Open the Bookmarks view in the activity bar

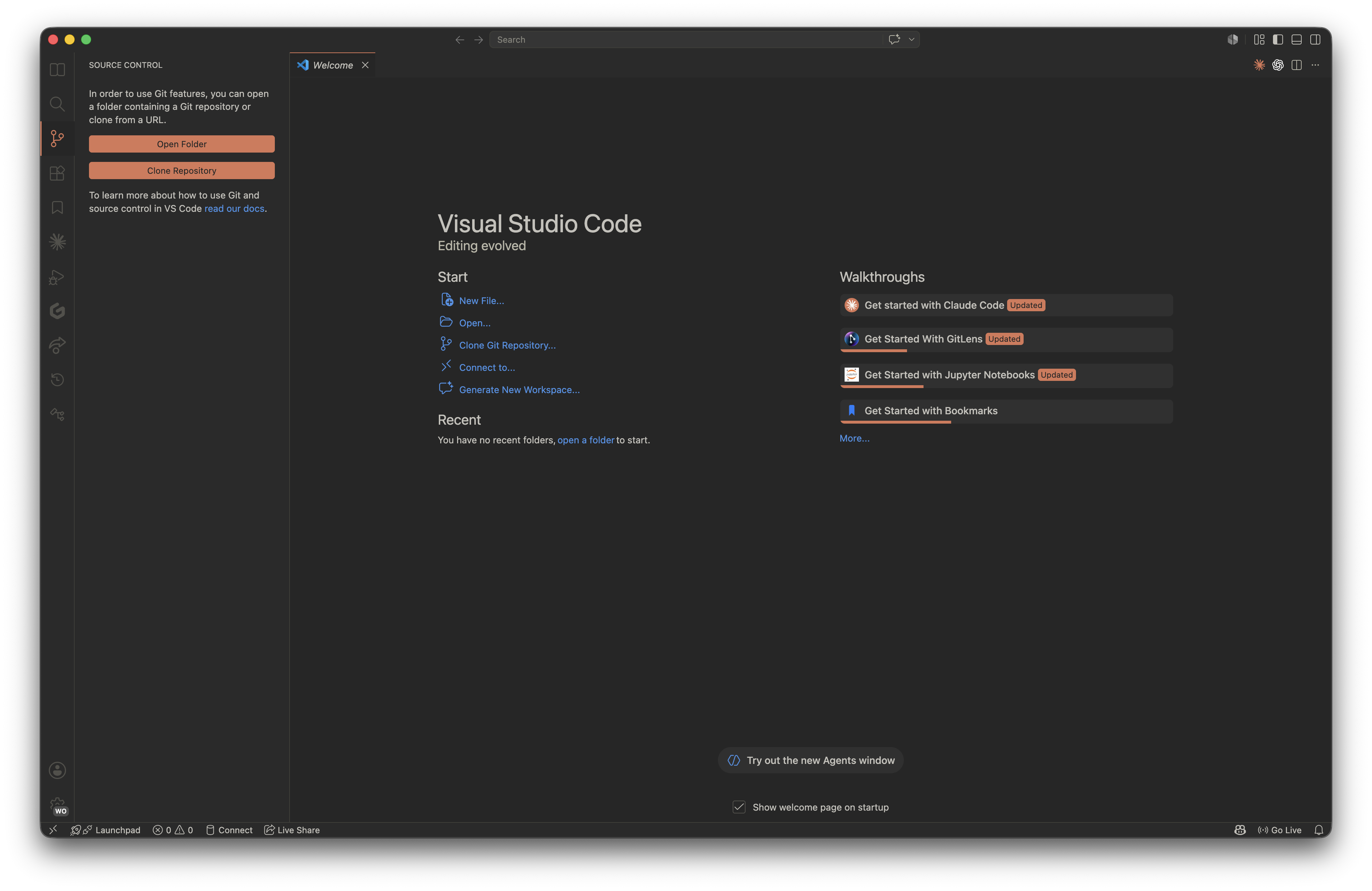pos(57,207)
